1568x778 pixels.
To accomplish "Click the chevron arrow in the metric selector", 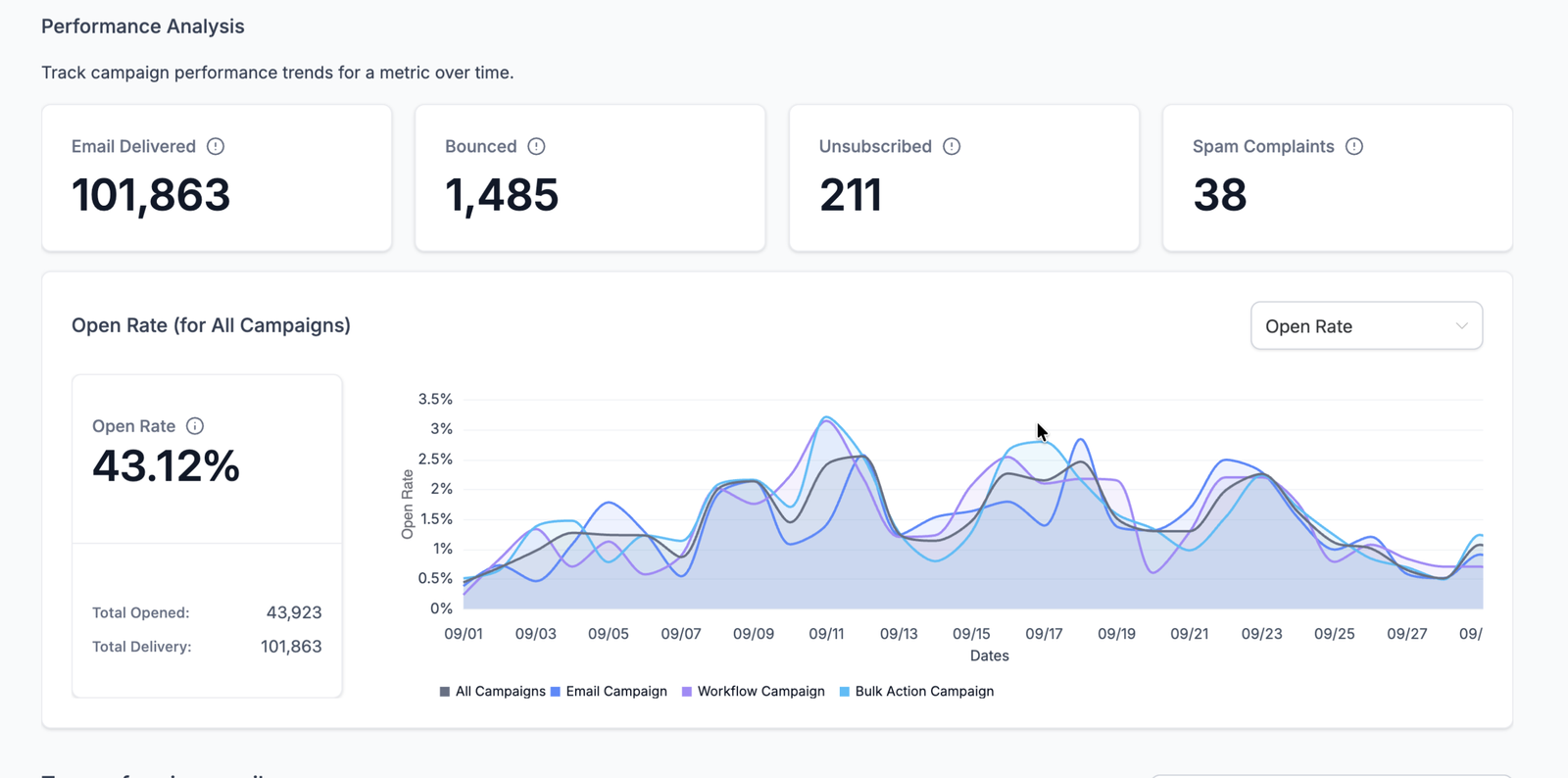I will point(1461,326).
